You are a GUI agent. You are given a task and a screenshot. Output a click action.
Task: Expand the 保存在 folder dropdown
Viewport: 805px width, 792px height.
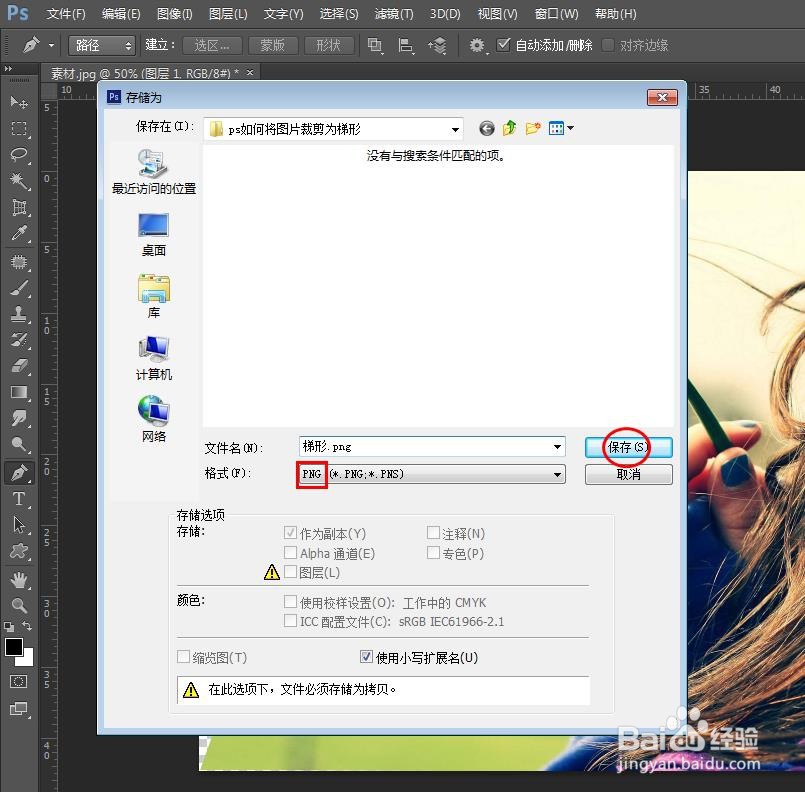455,129
